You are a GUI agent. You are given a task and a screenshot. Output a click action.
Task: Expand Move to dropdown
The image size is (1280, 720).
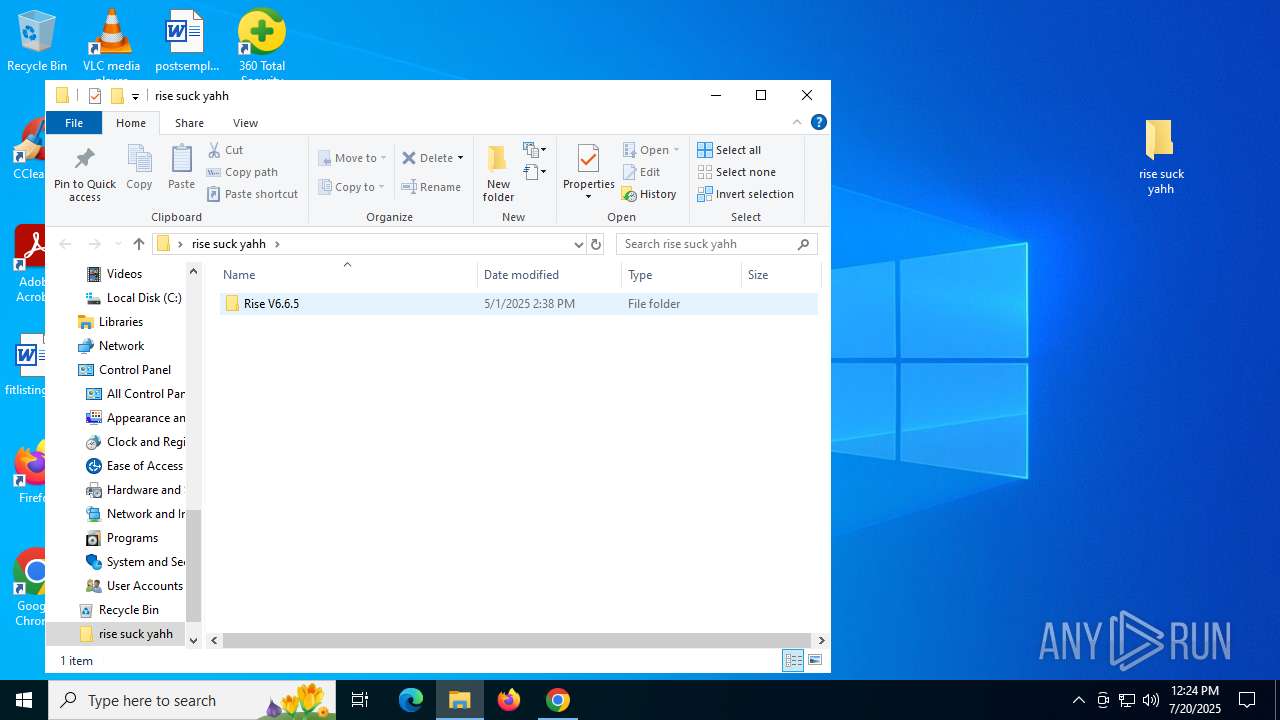pyautogui.click(x=383, y=158)
